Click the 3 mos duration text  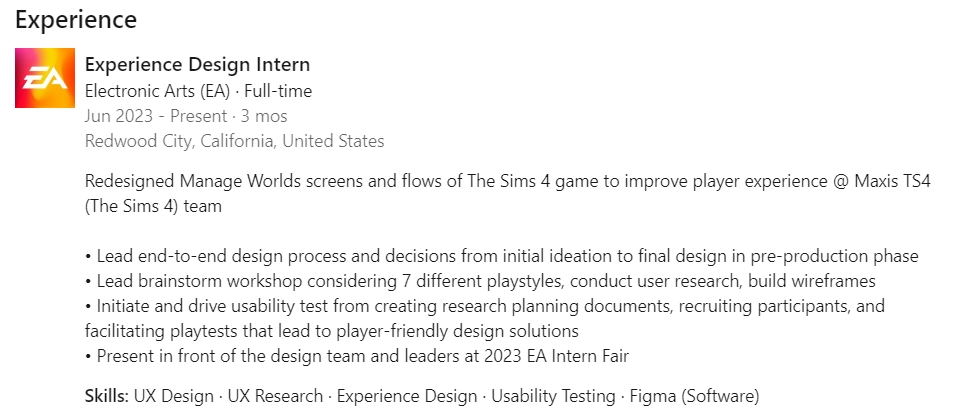259,116
